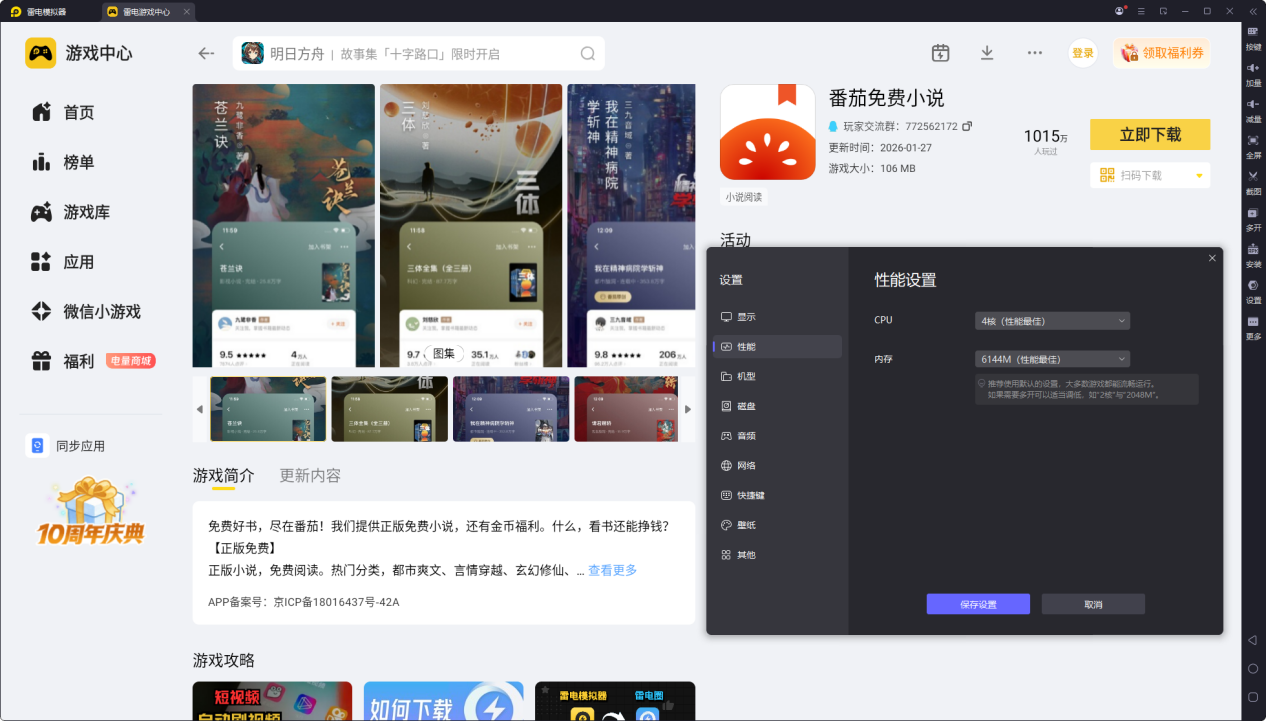The width and height of the screenshot is (1266, 721).
Task: Click the Android back triangle button
Action: (1253, 639)
